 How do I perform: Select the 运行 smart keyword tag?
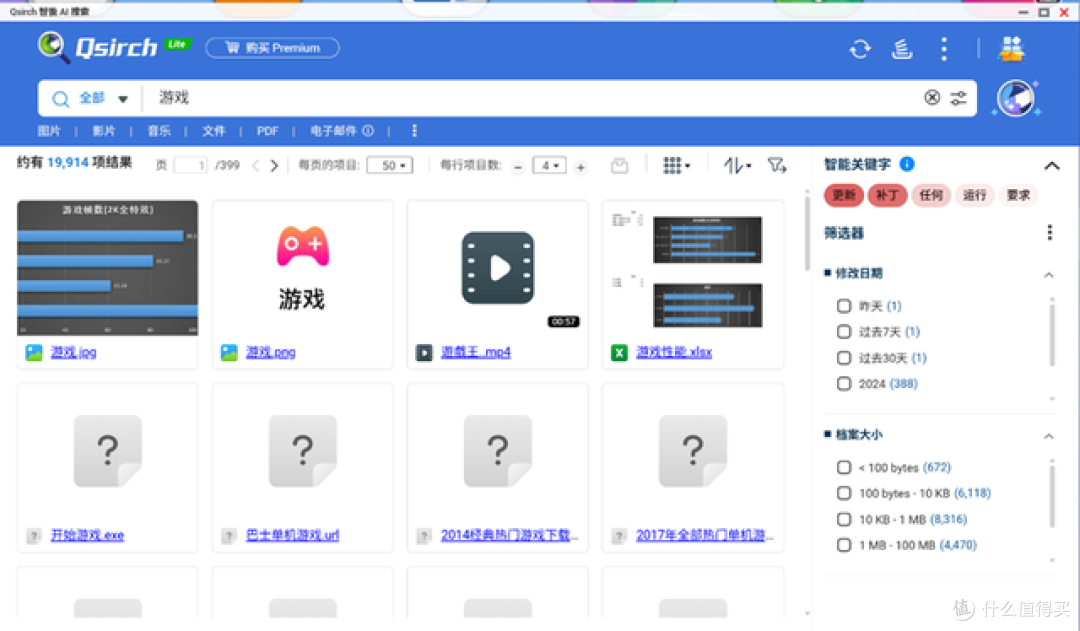(x=974, y=195)
